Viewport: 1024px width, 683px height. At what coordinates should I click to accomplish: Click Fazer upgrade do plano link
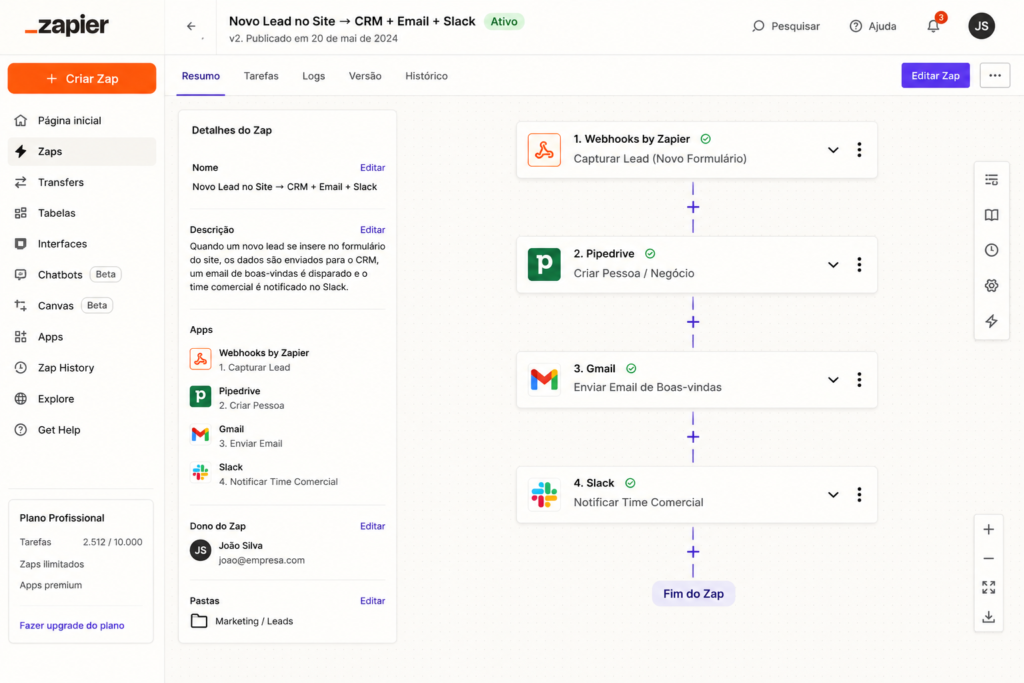(x=72, y=626)
